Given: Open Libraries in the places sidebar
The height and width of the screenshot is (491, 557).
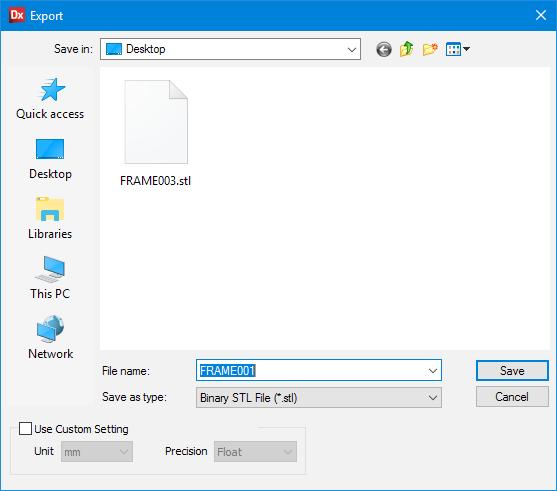Looking at the screenshot, I should point(50,218).
